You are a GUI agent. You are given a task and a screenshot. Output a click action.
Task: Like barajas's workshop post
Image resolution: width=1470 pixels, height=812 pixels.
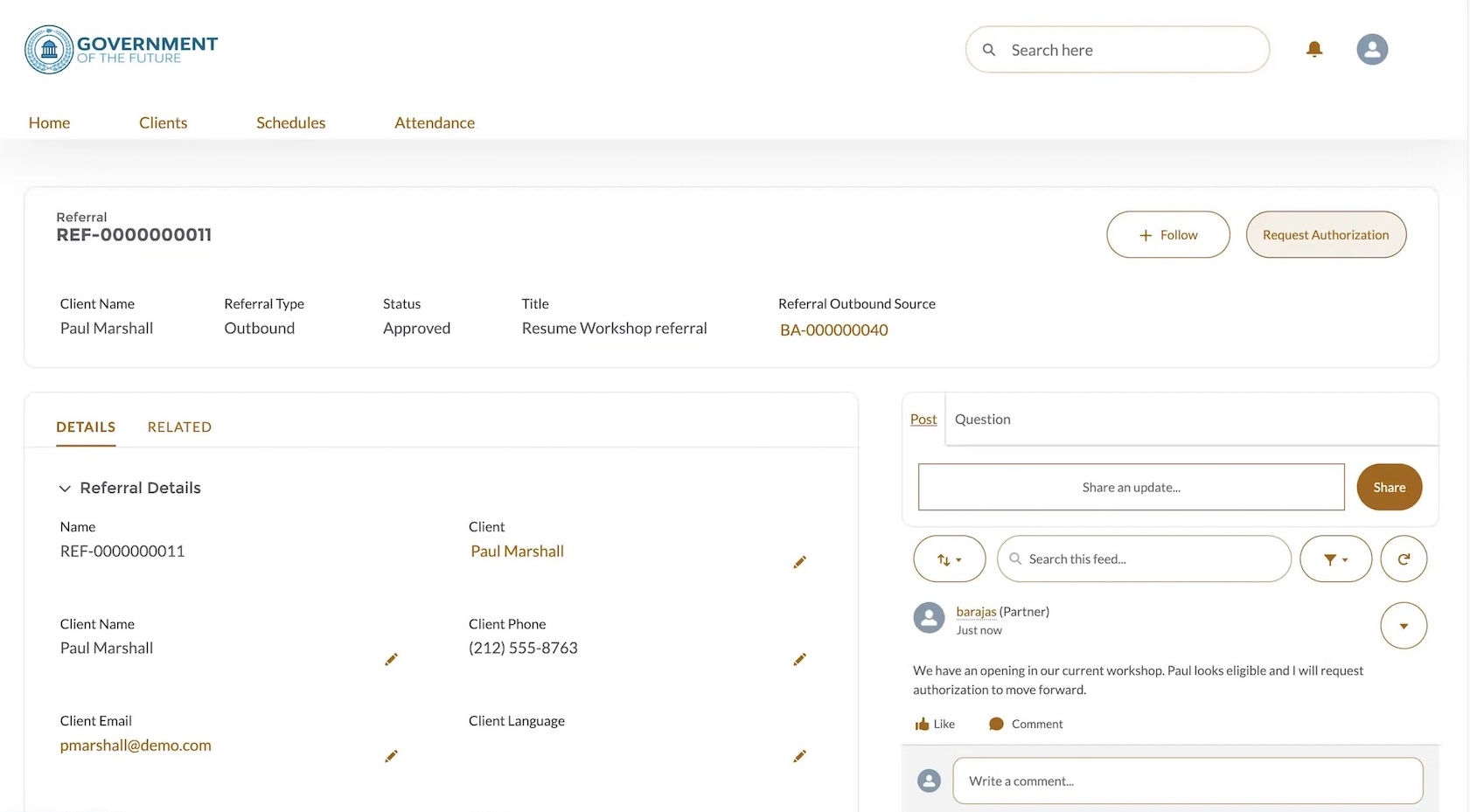click(x=934, y=724)
